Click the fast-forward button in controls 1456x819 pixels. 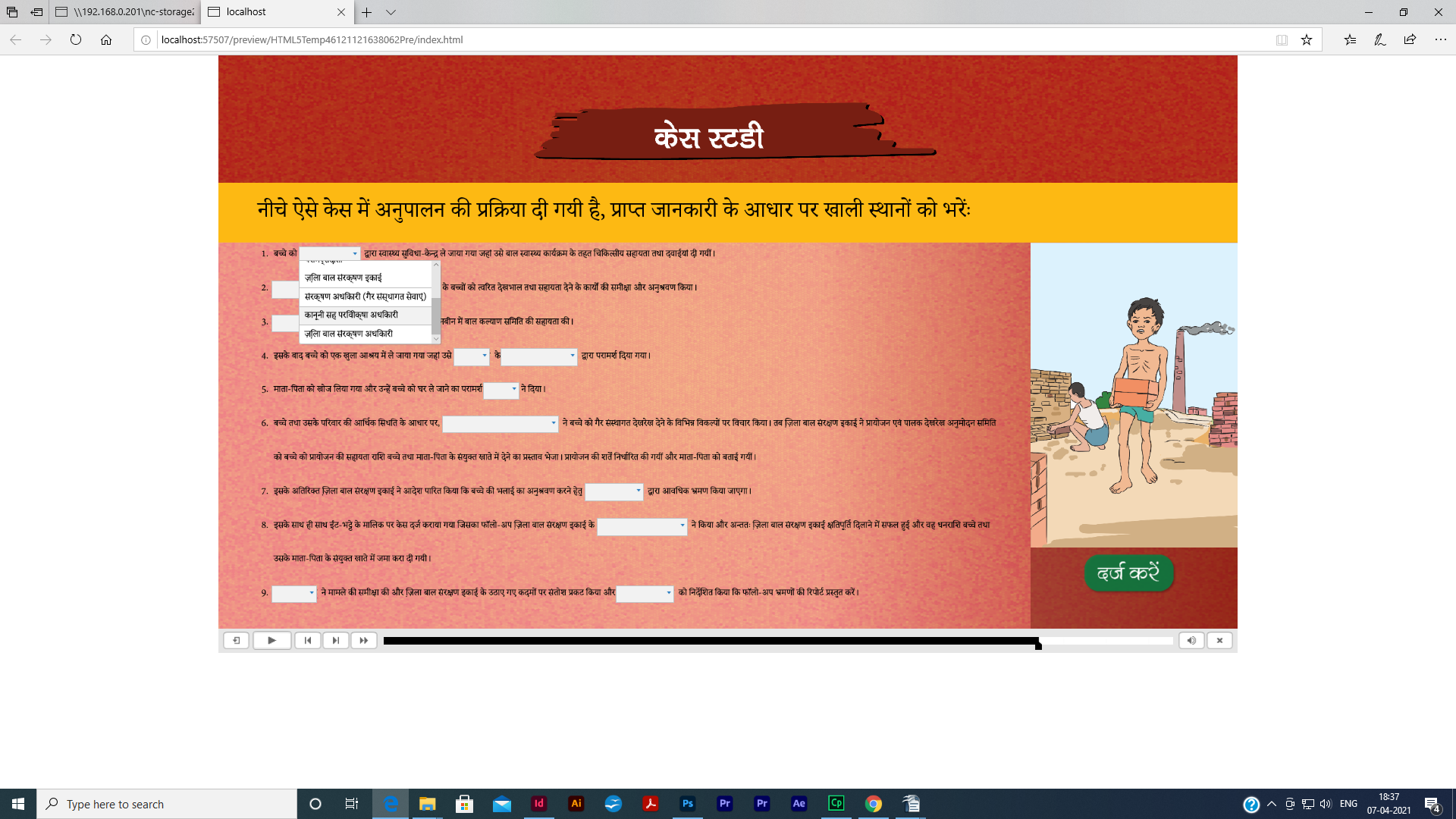(x=363, y=640)
